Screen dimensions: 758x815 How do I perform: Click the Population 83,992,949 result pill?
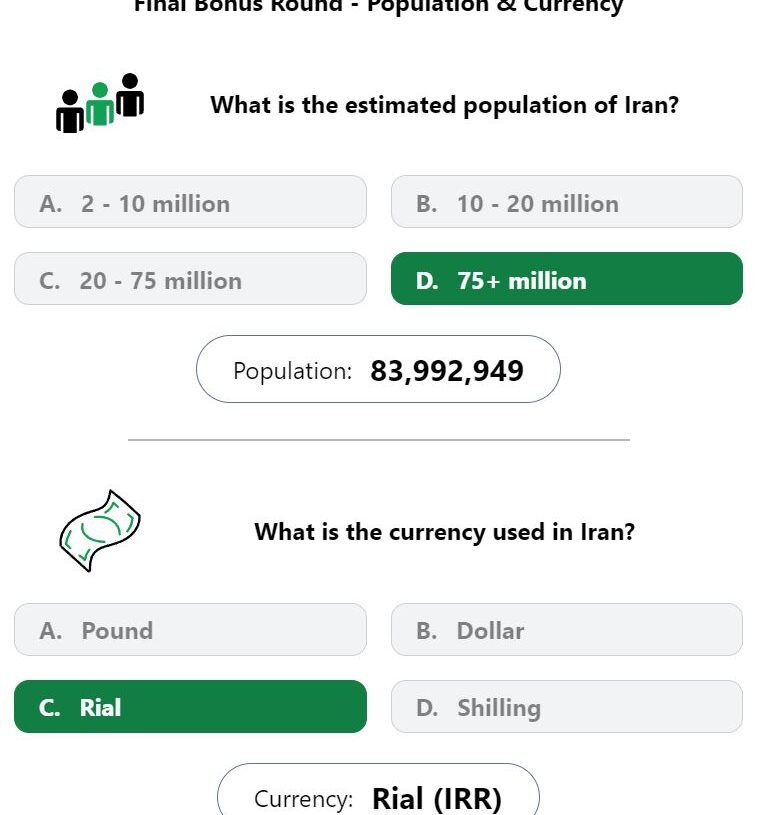(378, 369)
